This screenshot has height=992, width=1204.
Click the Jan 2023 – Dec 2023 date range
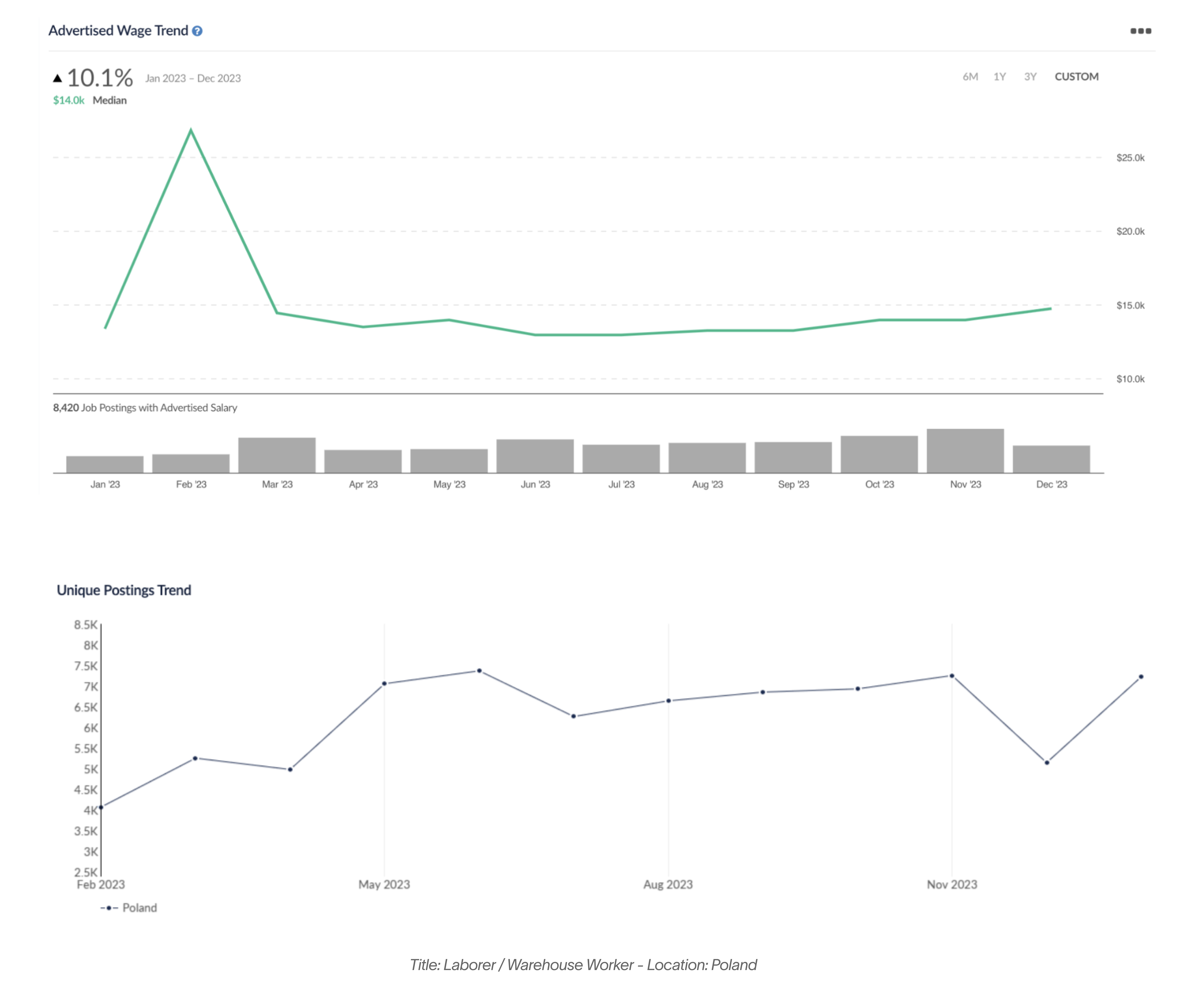coord(193,78)
